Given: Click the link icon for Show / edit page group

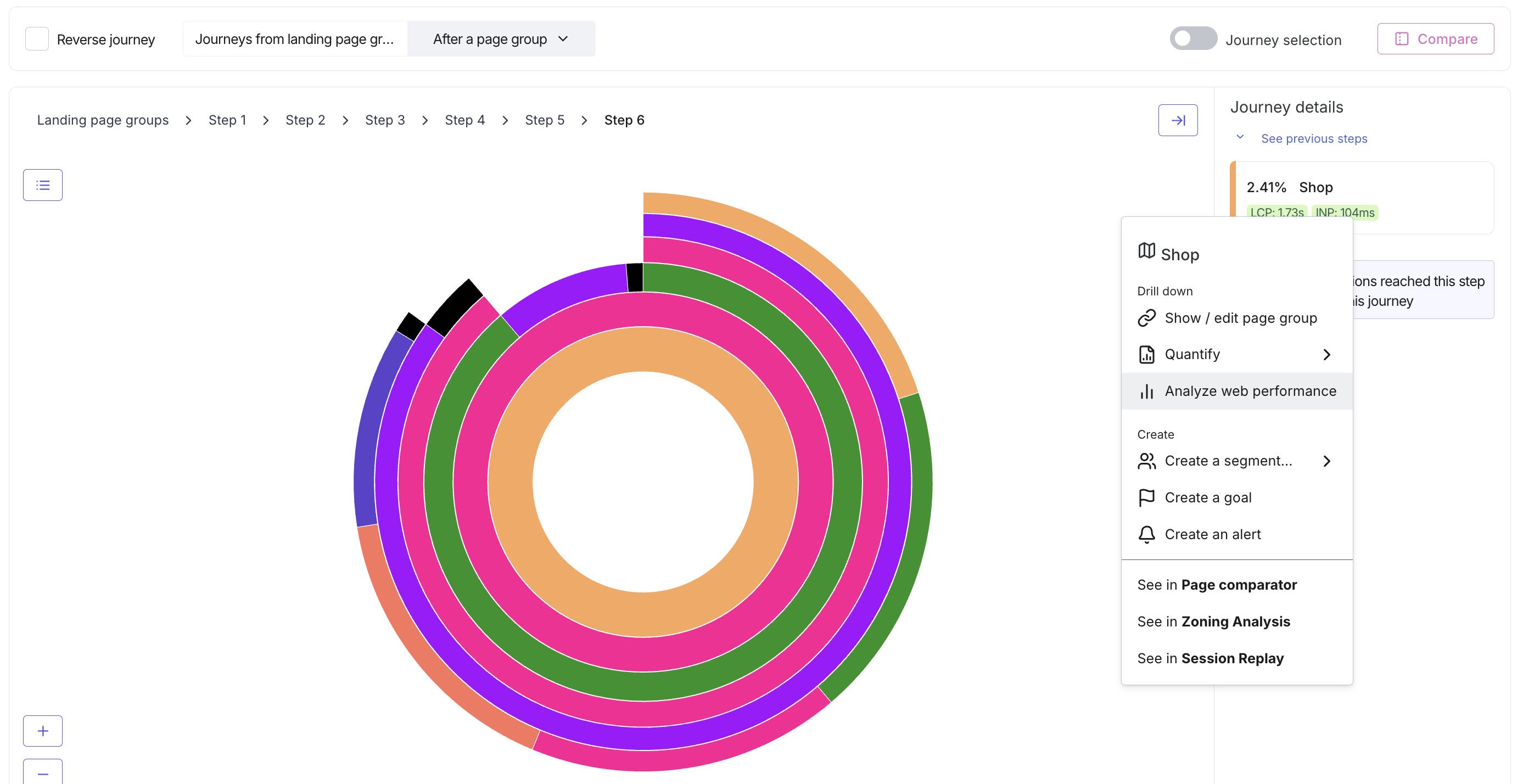Looking at the screenshot, I should click(1146, 317).
